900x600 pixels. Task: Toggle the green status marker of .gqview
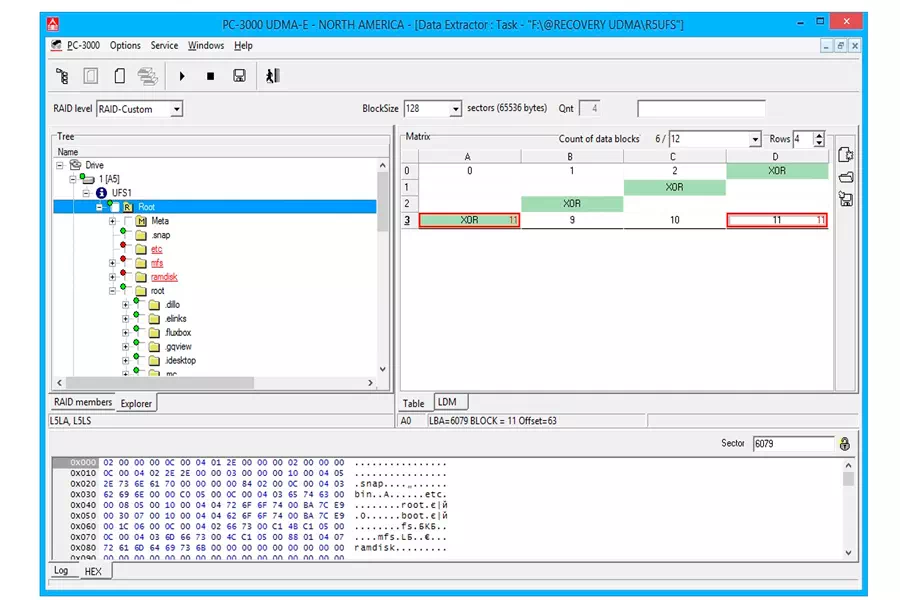pos(136,342)
